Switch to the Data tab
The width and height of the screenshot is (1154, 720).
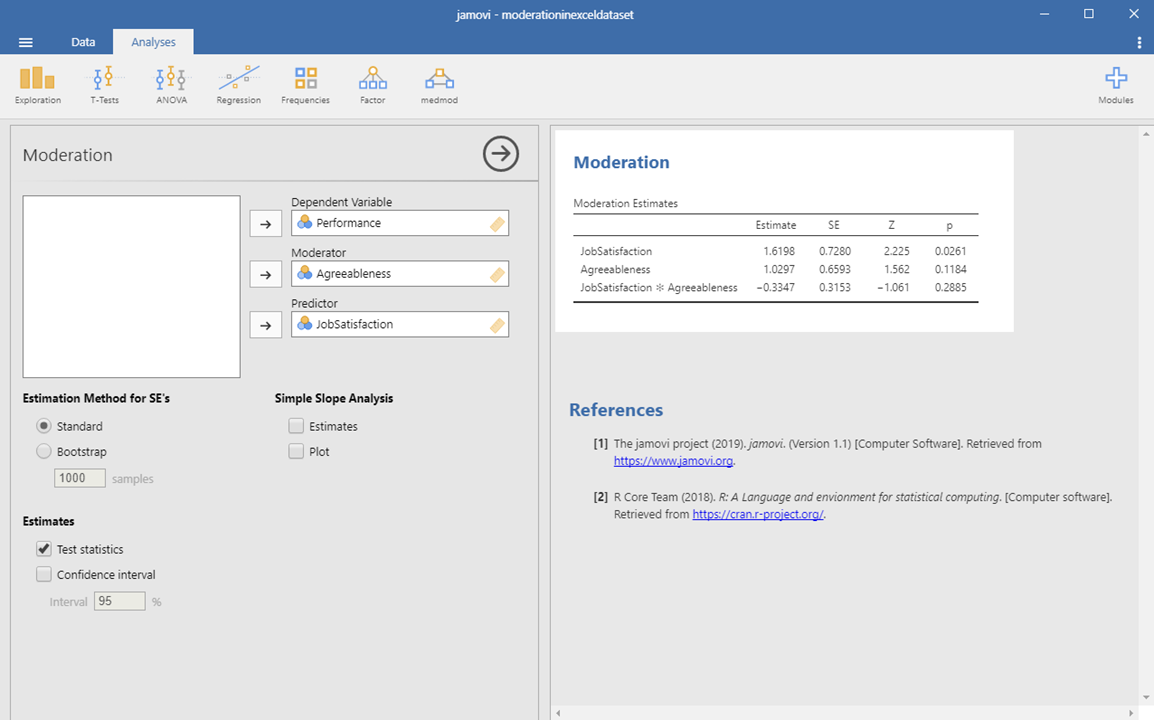coord(83,42)
